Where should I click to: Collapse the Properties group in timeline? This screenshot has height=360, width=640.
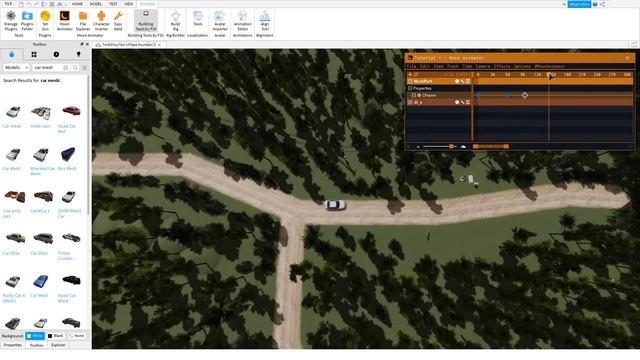[410, 88]
